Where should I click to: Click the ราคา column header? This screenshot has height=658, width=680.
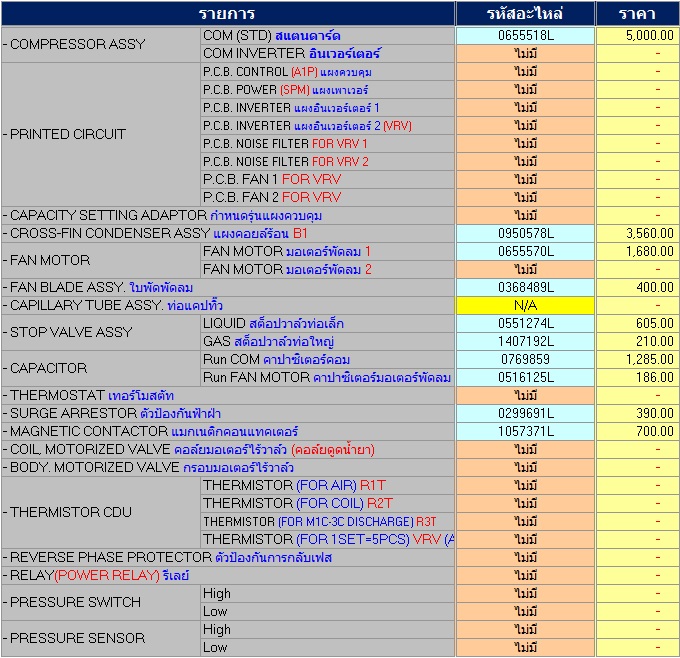point(638,13)
